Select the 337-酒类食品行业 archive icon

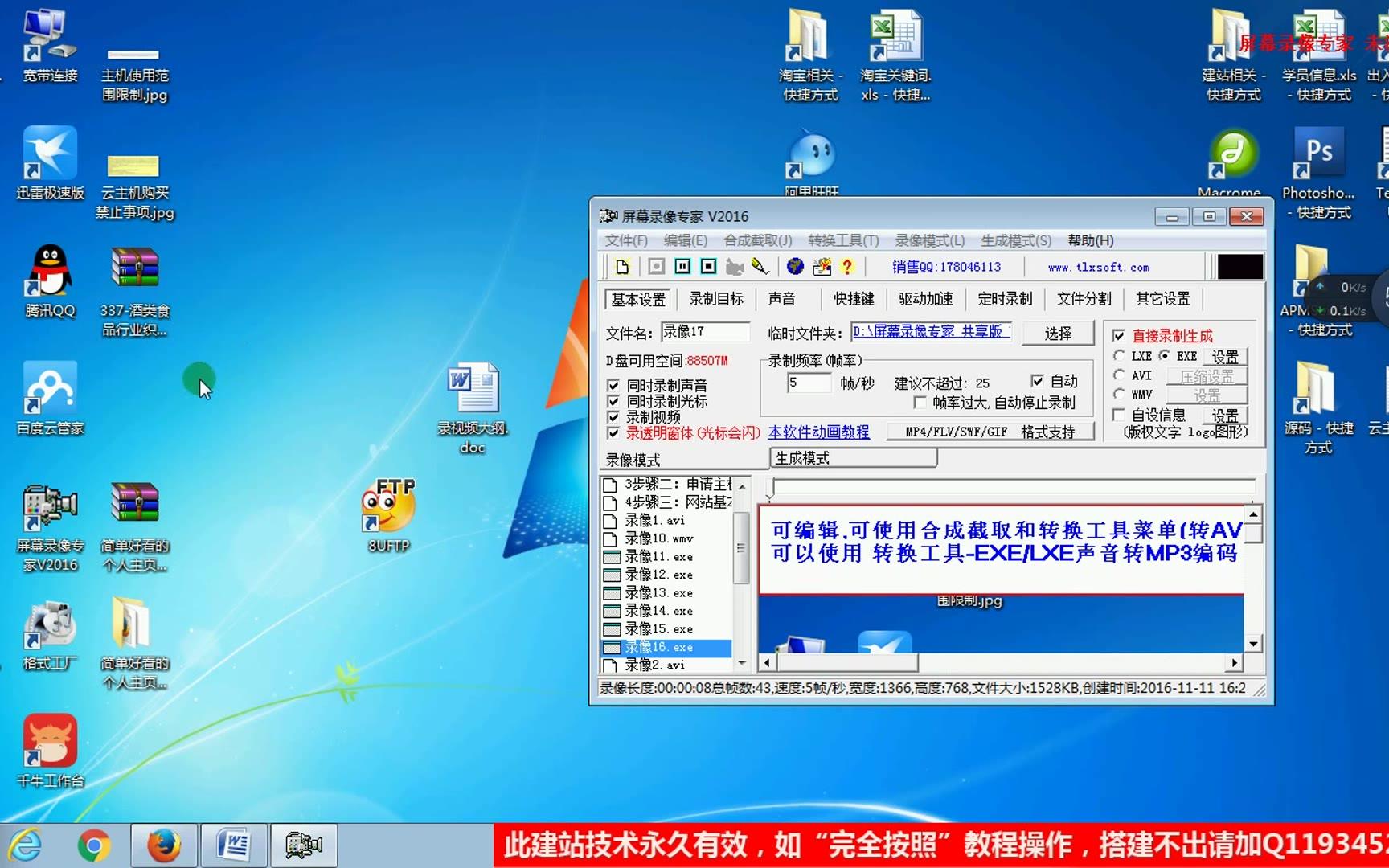134,291
